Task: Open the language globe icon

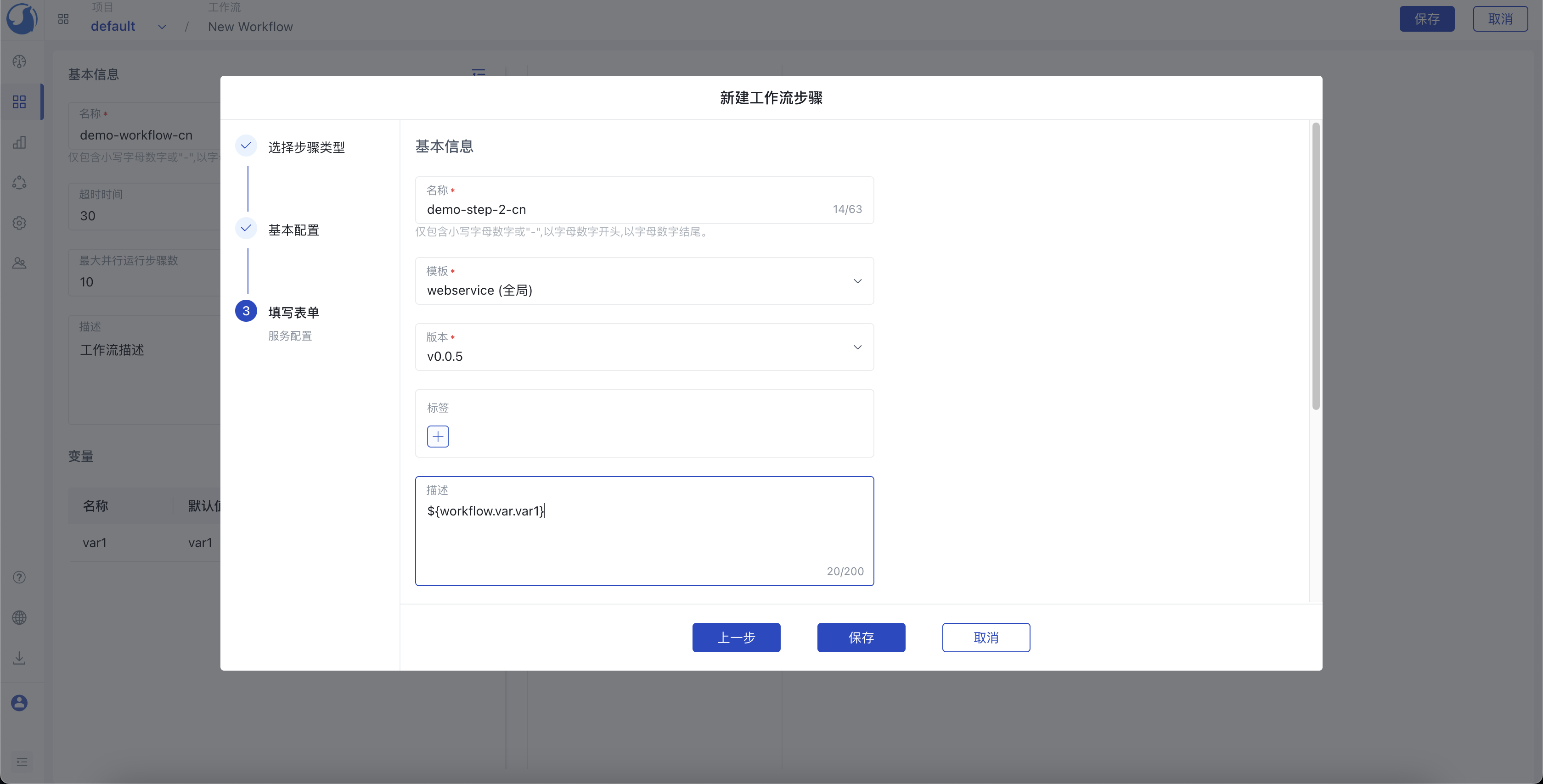Action: point(19,617)
